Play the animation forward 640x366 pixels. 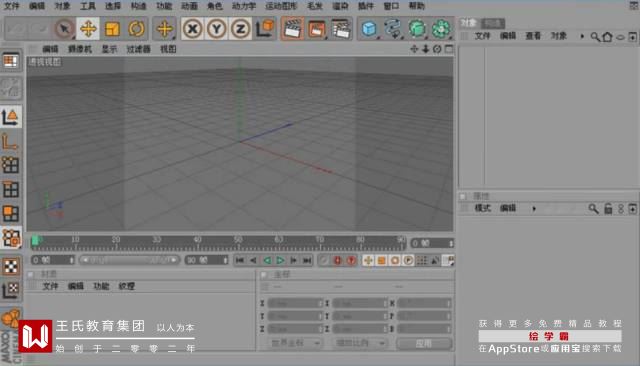(x=280, y=260)
